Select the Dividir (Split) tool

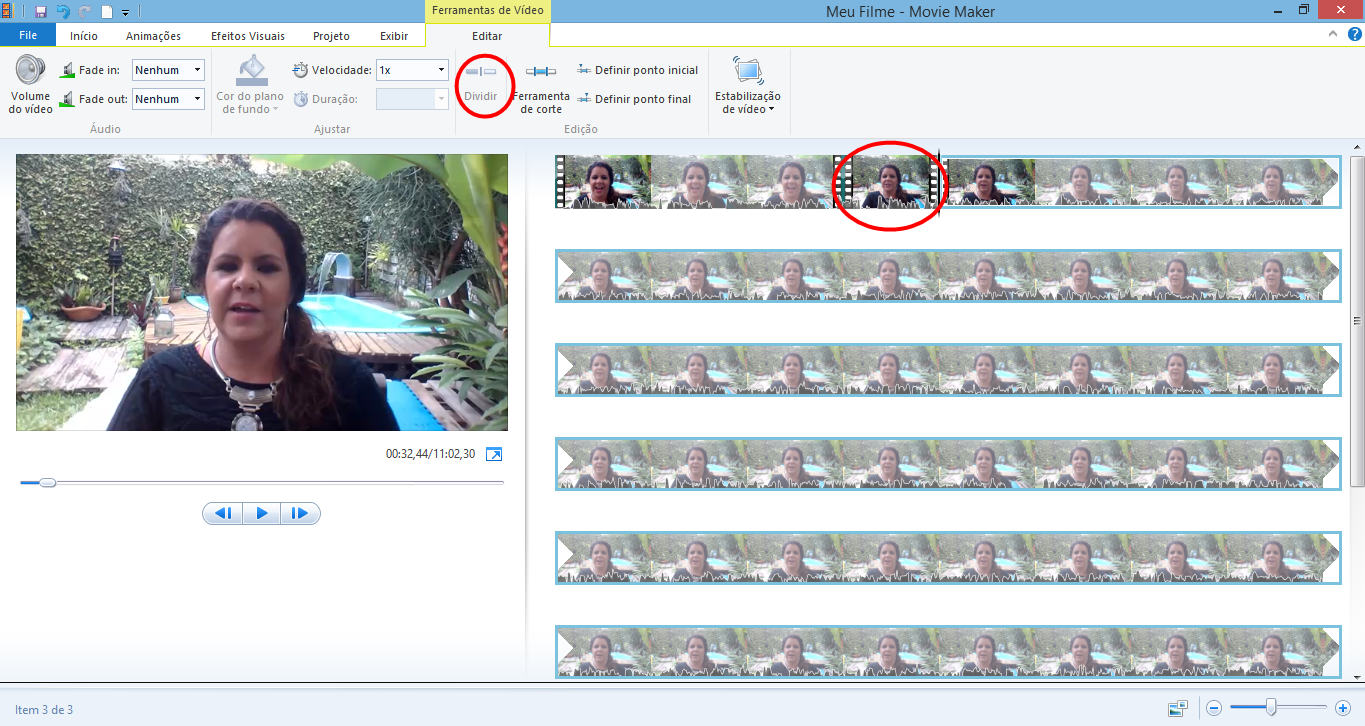coord(481,84)
